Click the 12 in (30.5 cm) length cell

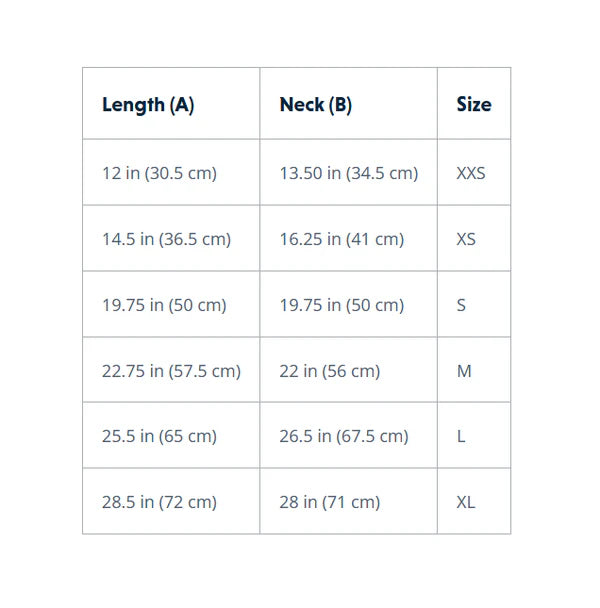pyautogui.click(x=171, y=173)
